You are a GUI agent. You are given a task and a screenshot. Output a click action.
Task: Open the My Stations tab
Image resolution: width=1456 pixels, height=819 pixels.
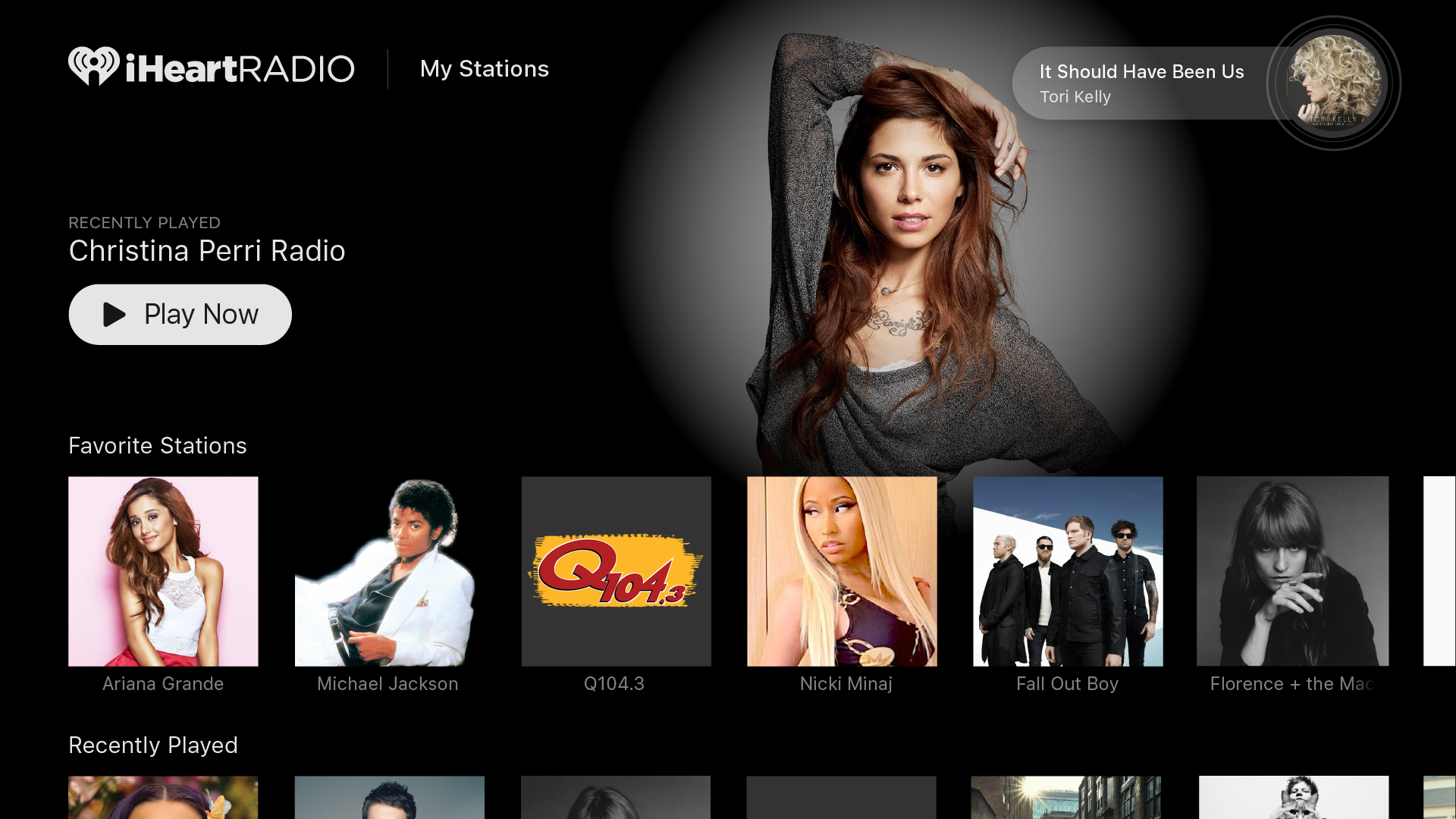pos(485,69)
